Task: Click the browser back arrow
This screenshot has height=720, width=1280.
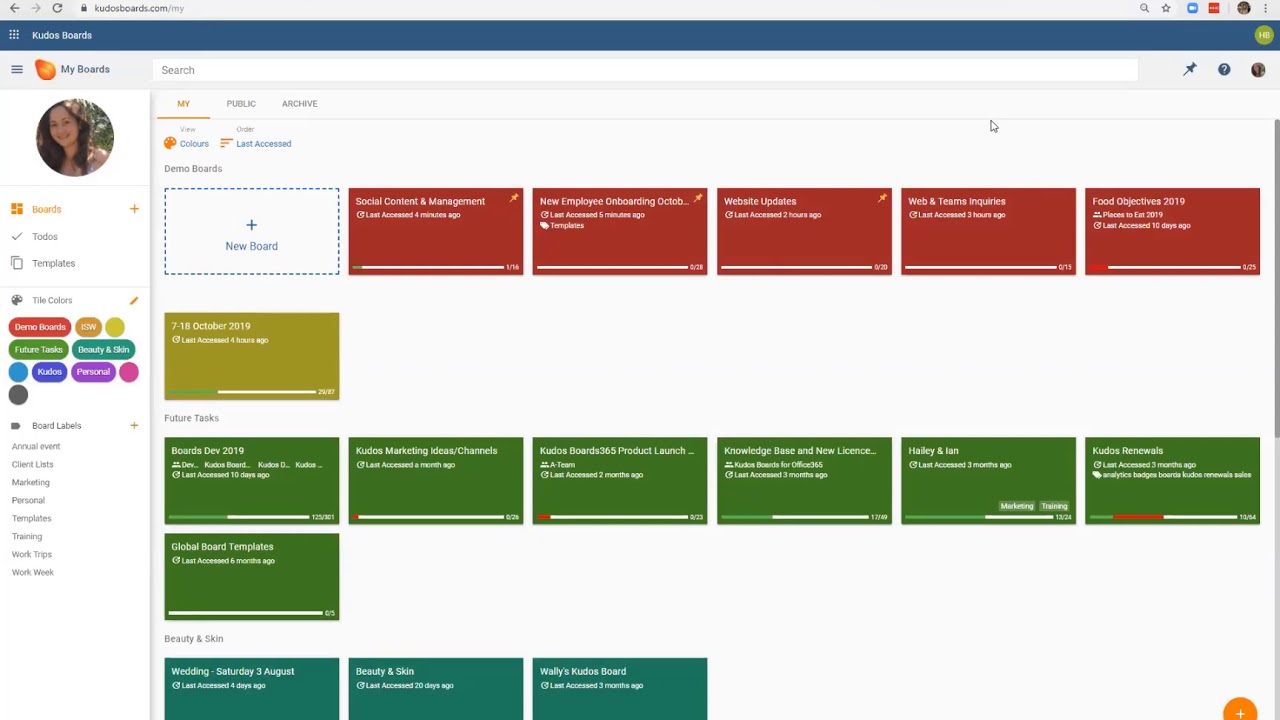Action: pos(14,8)
